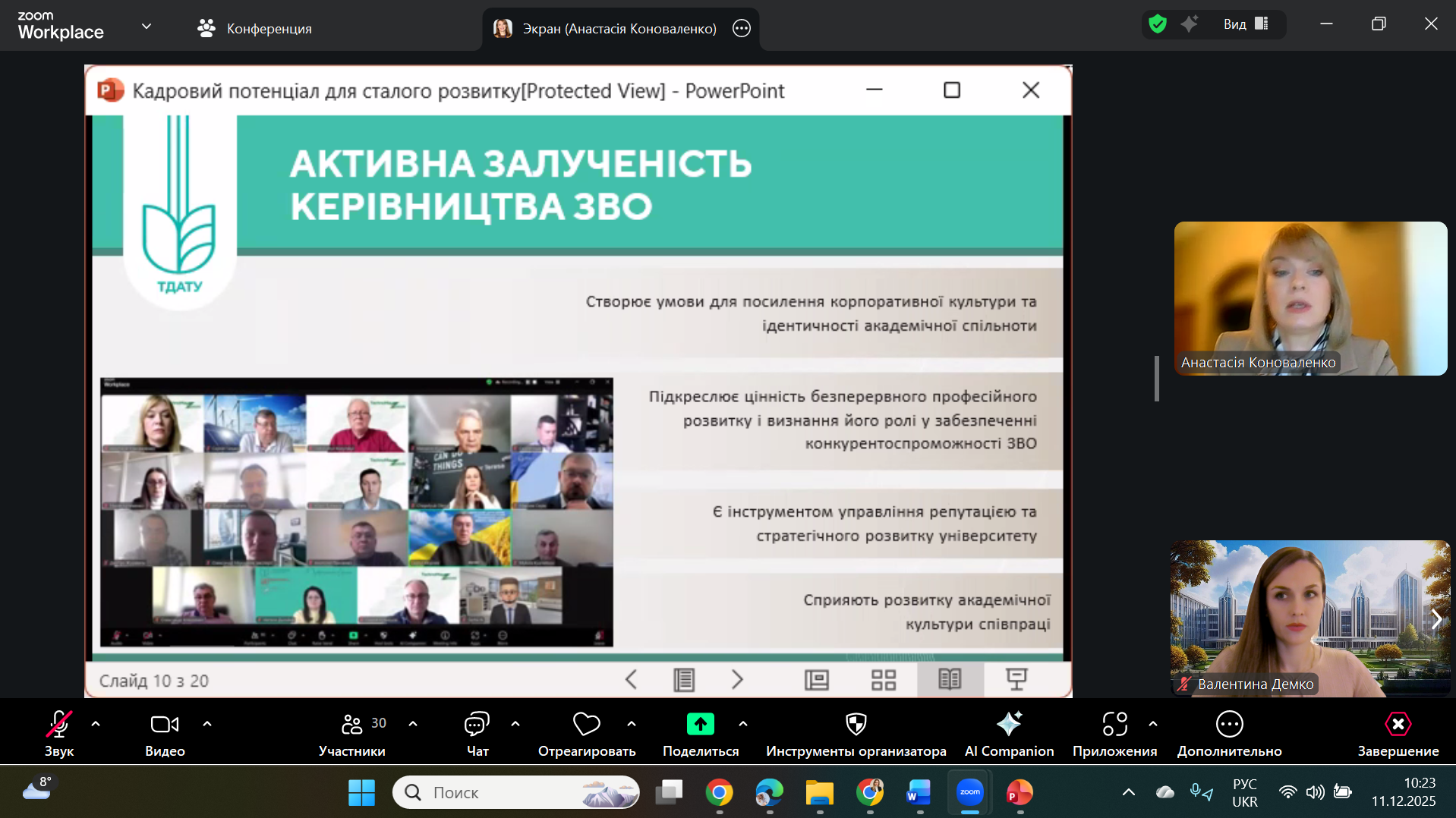Click the green encryption shield icon

coord(1157,24)
